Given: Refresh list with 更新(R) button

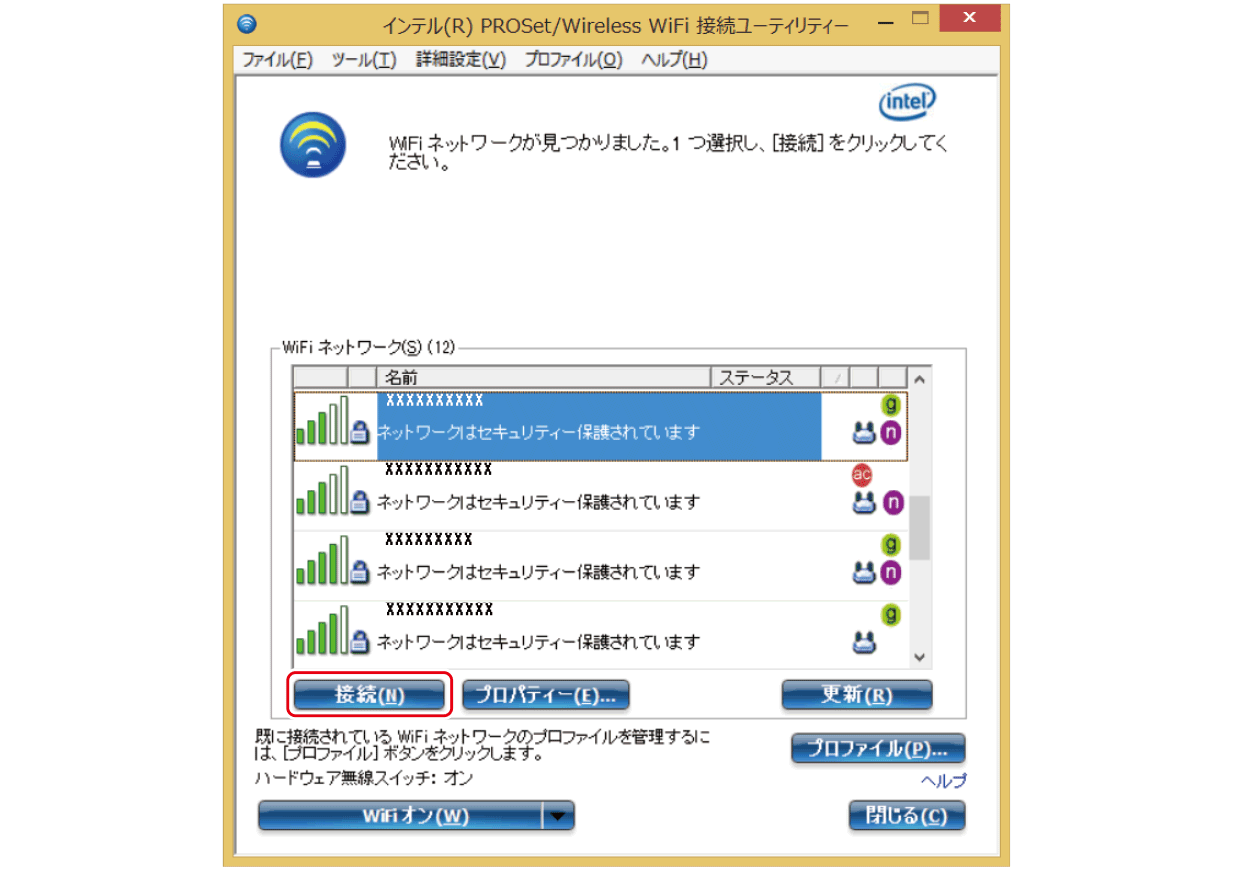Looking at the screenshot, I should [x=857, y=695].
